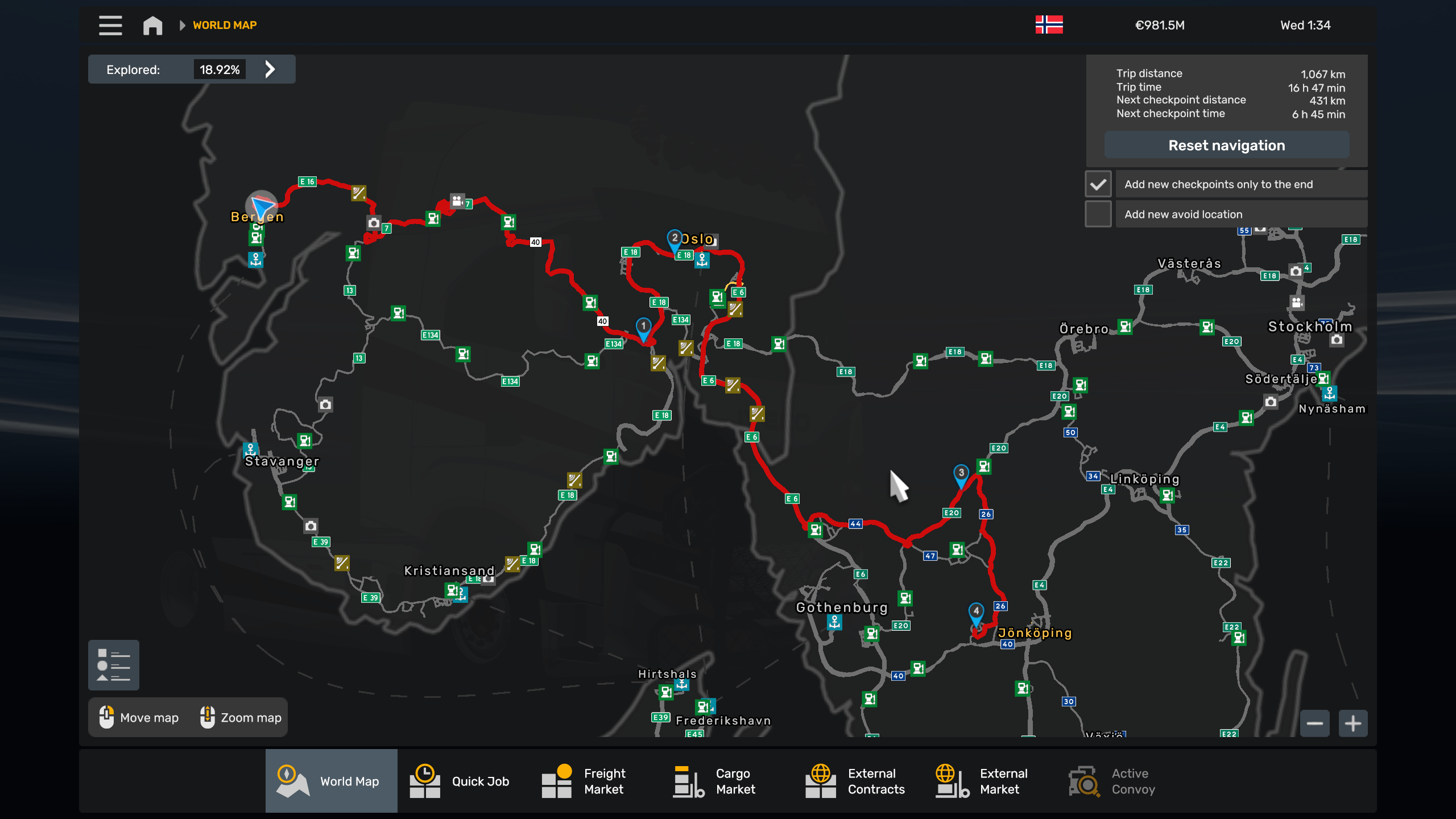The image size is (1456, 819).
Task: Click the breadcrumb arrow before World Map
Action: 182,25
